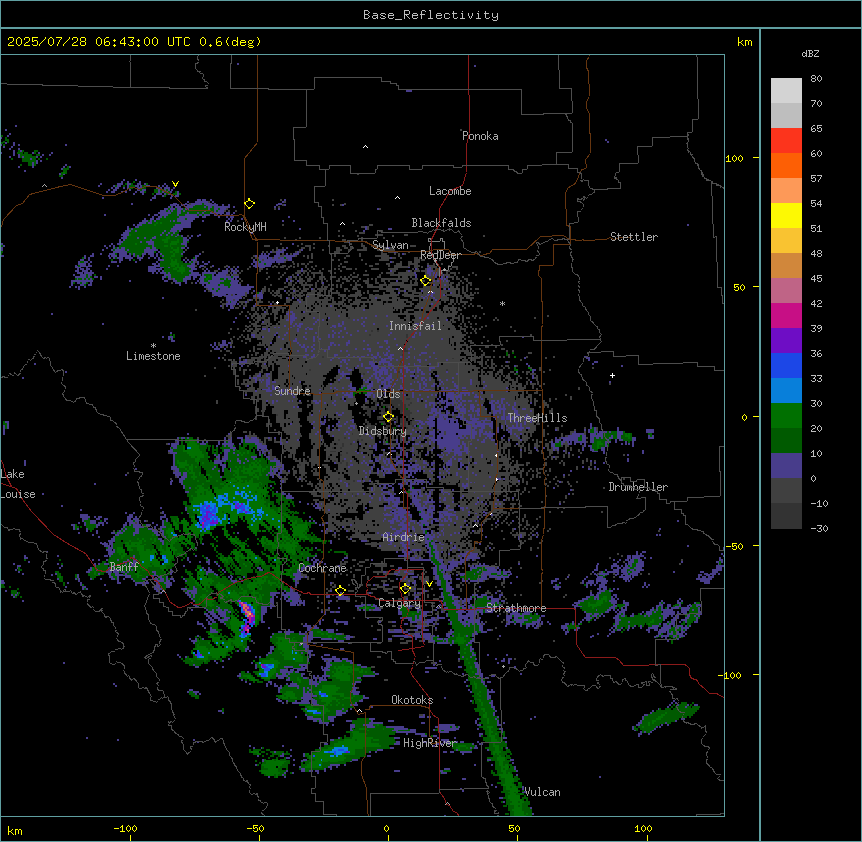Click the orange 57-60 dBZ legend swatch
Screen dimensions: 862x842
tap(786, 165)
